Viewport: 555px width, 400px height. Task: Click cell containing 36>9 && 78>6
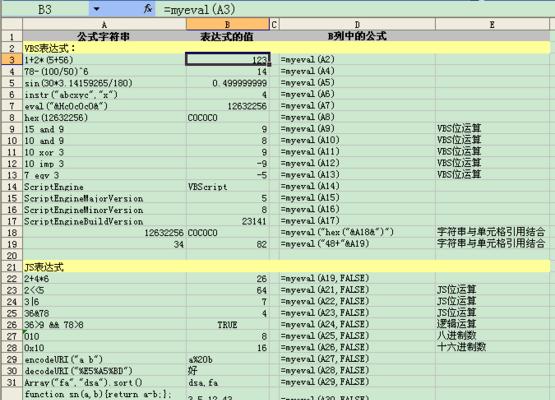pos(104,325)
